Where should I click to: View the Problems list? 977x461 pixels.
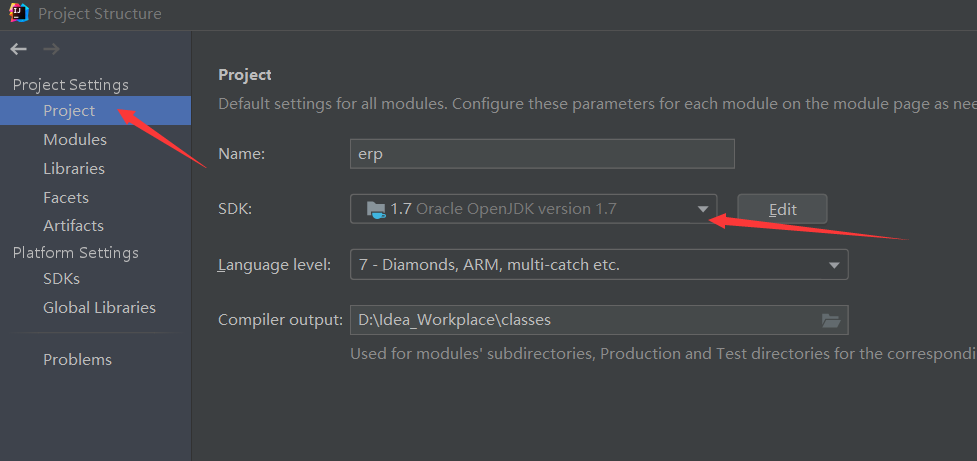pos(77,360)
